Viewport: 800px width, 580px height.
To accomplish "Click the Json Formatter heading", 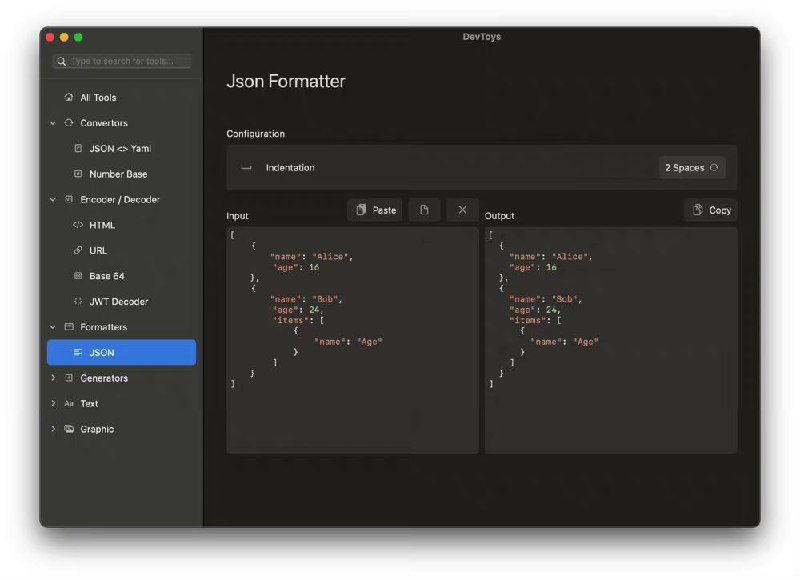I will [286, 82].
